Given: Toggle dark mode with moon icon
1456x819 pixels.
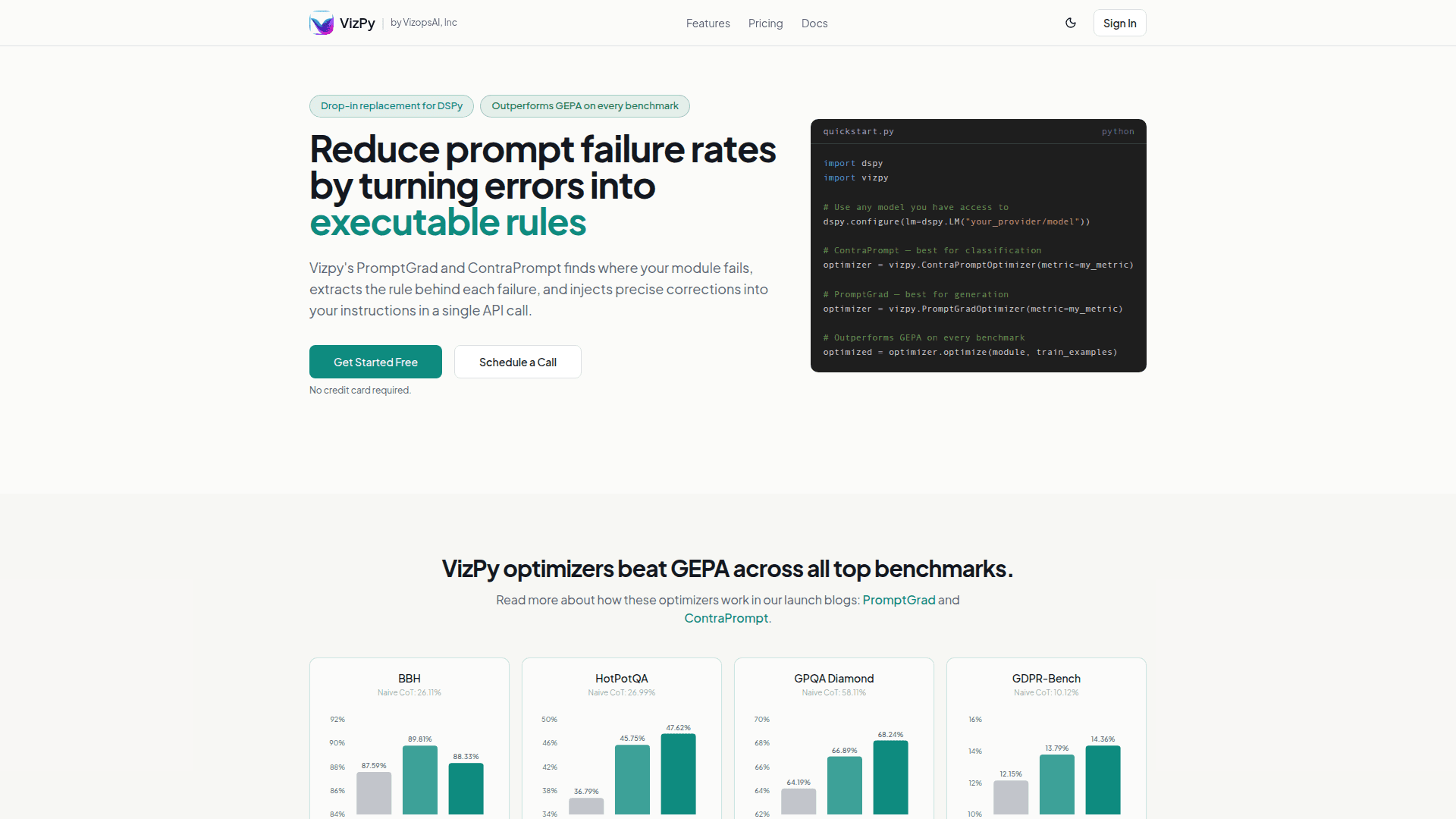Looking at the screenshot, I should tap(1071, 23).
